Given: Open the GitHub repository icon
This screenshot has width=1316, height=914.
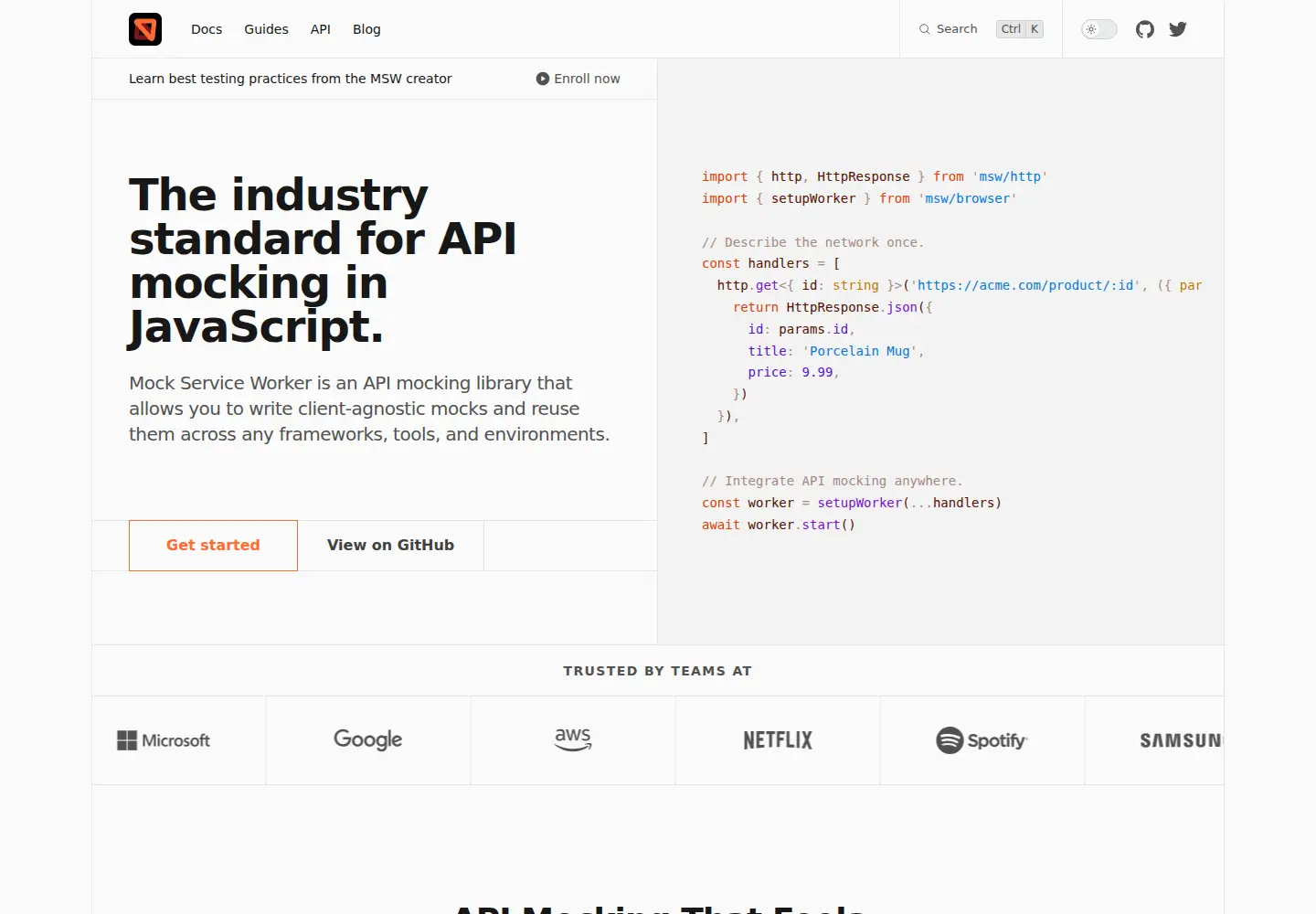Looking at the screenshot, I should pyautogui.click(x=1145, y=29).
